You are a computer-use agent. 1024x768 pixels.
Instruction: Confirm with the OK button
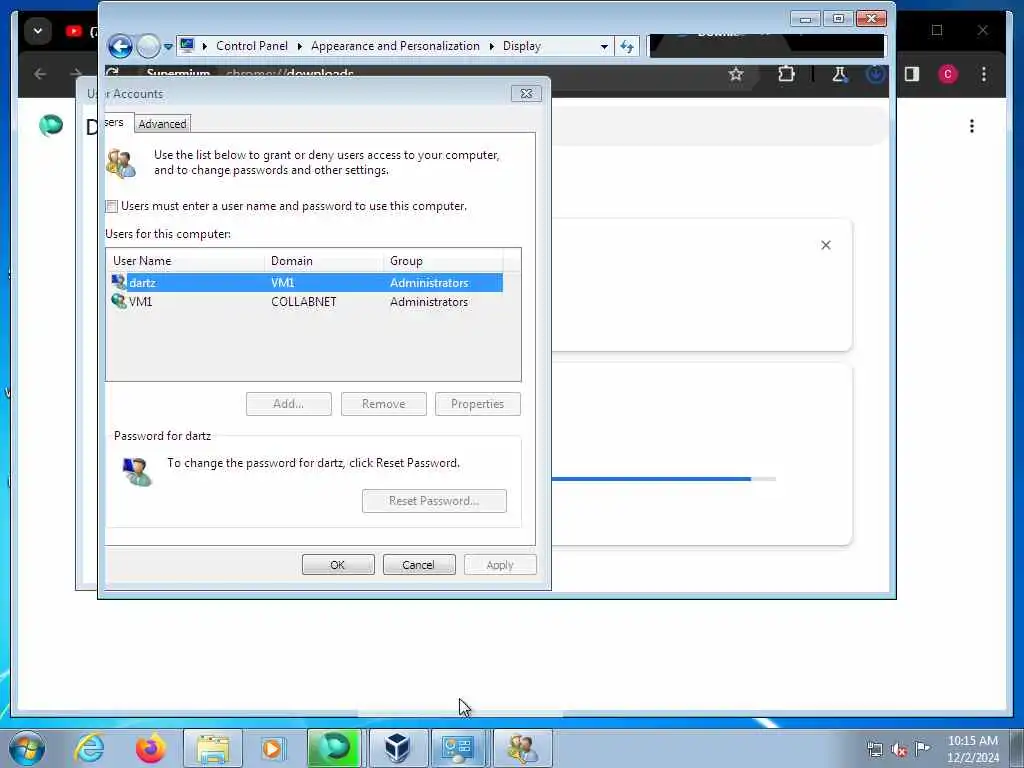click(338, 565)
